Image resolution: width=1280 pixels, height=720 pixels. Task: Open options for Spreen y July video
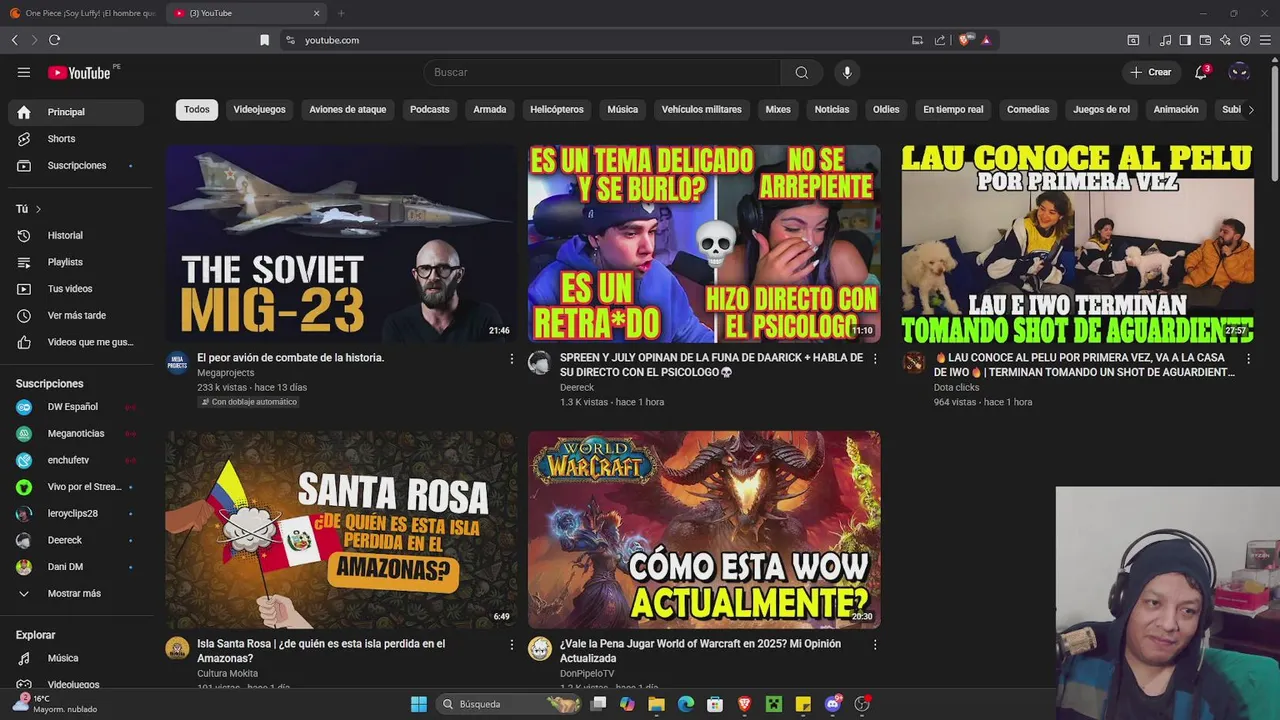coord(875,358)
